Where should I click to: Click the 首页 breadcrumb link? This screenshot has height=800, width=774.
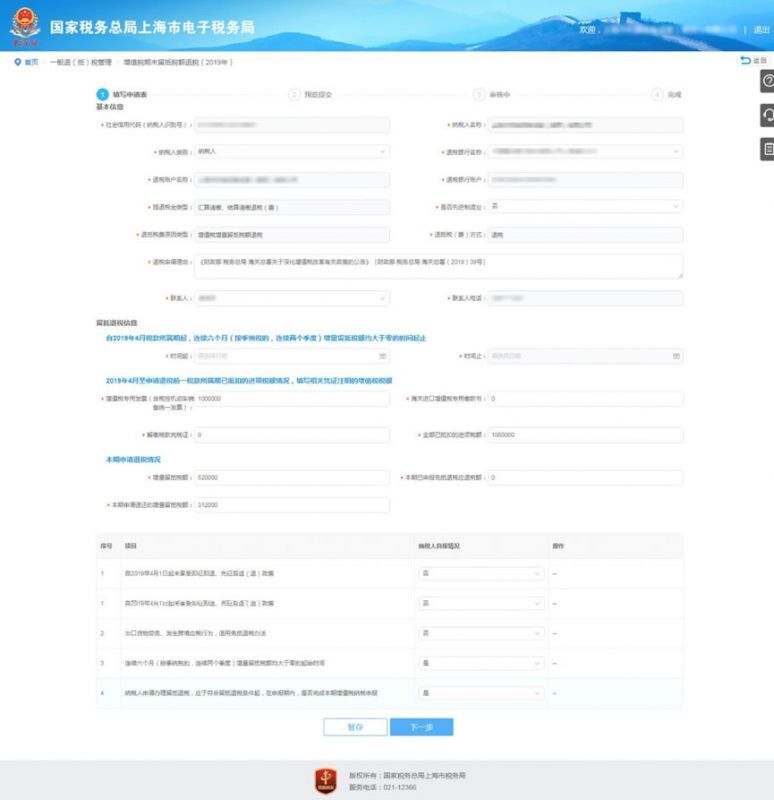pos(32,62)
